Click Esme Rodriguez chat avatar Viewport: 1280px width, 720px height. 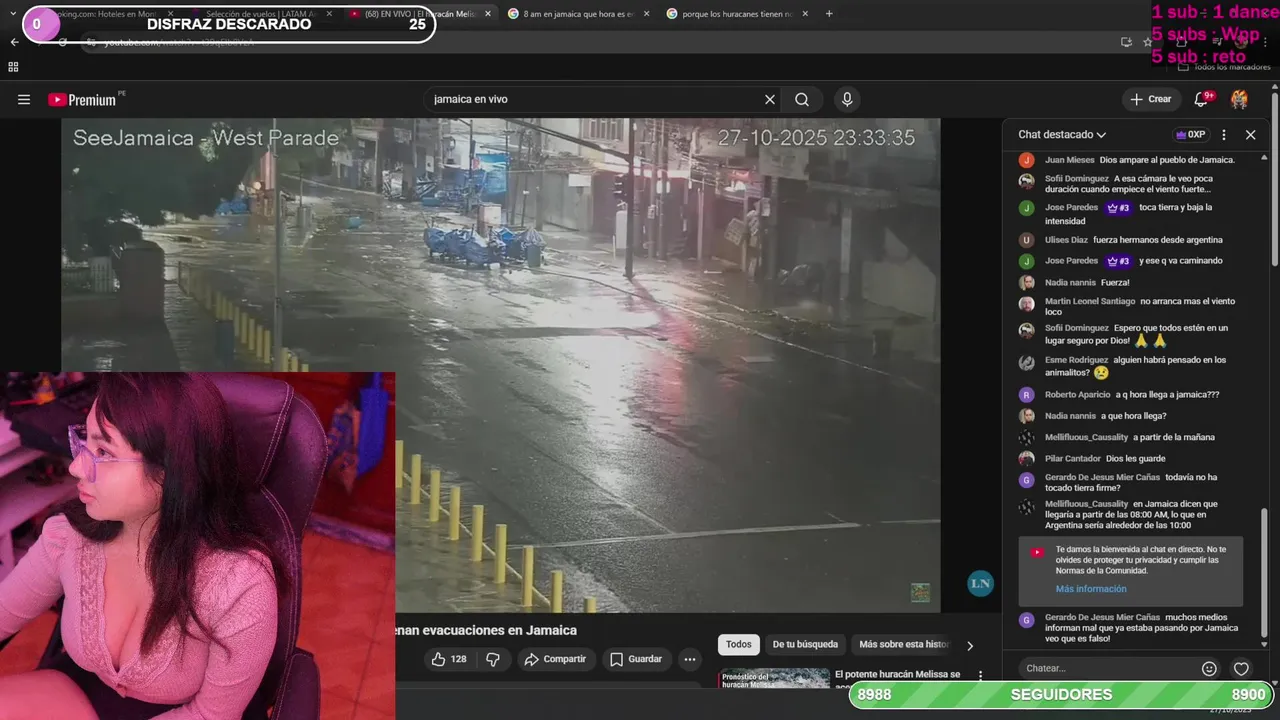[x=1026, y=363]
